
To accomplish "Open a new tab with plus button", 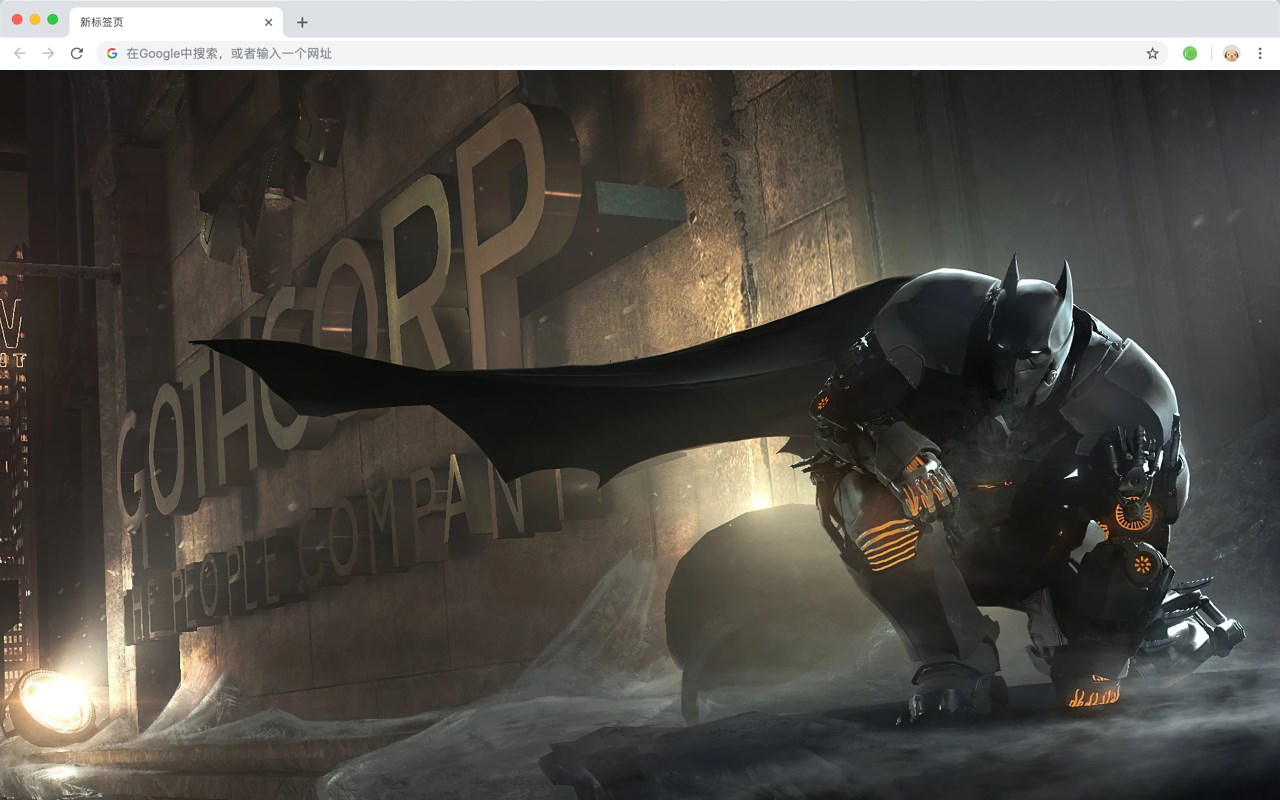I will (302, 22).
